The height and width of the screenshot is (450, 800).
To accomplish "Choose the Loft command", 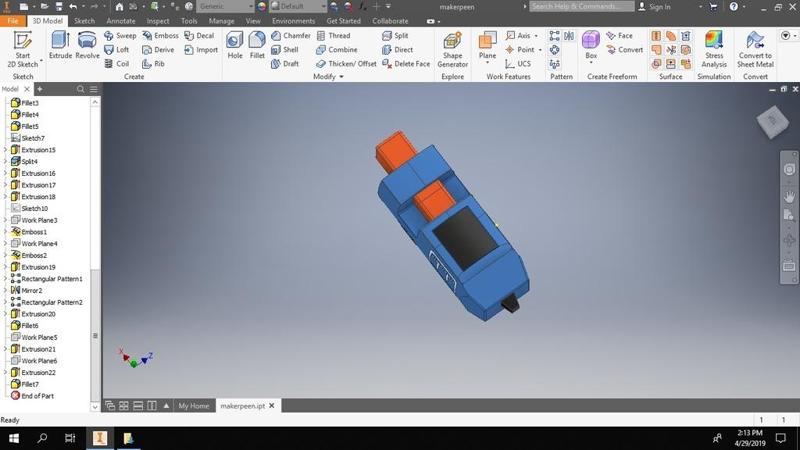I will pyautogui.click(x=117, y=49).
